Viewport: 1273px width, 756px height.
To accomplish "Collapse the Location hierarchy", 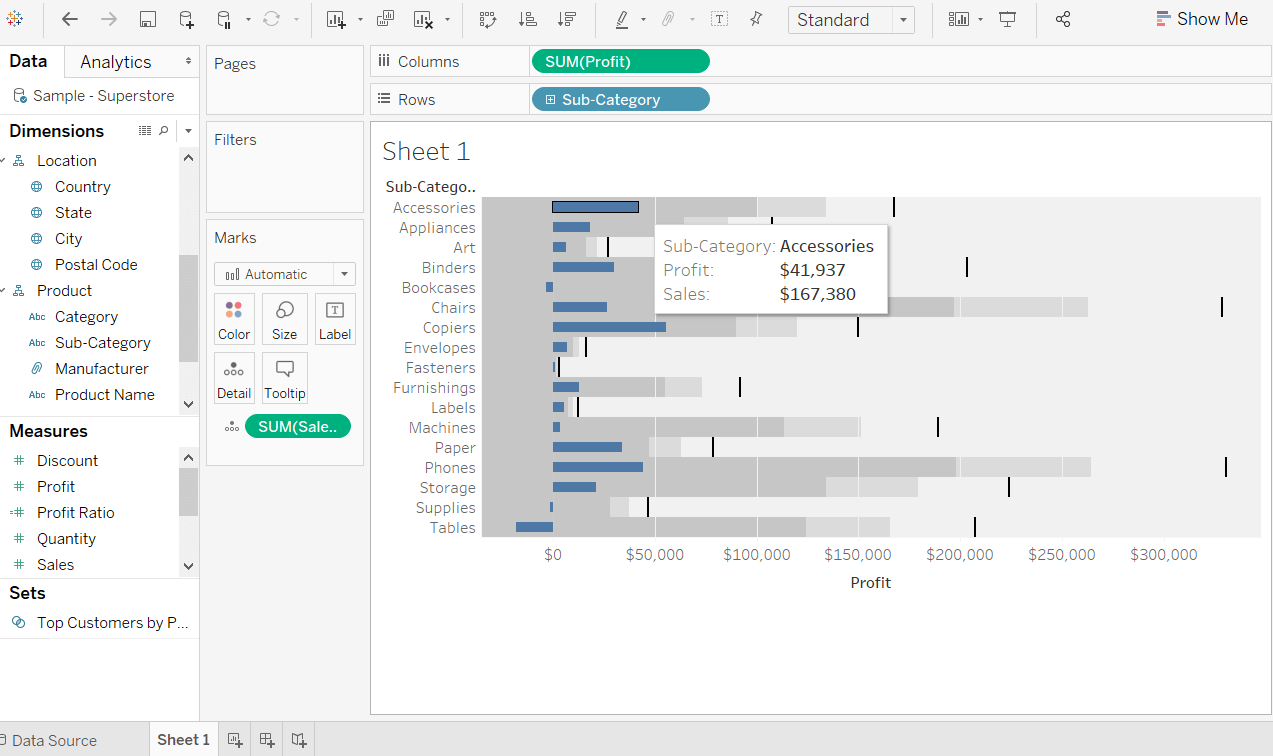I will point(4,160).
